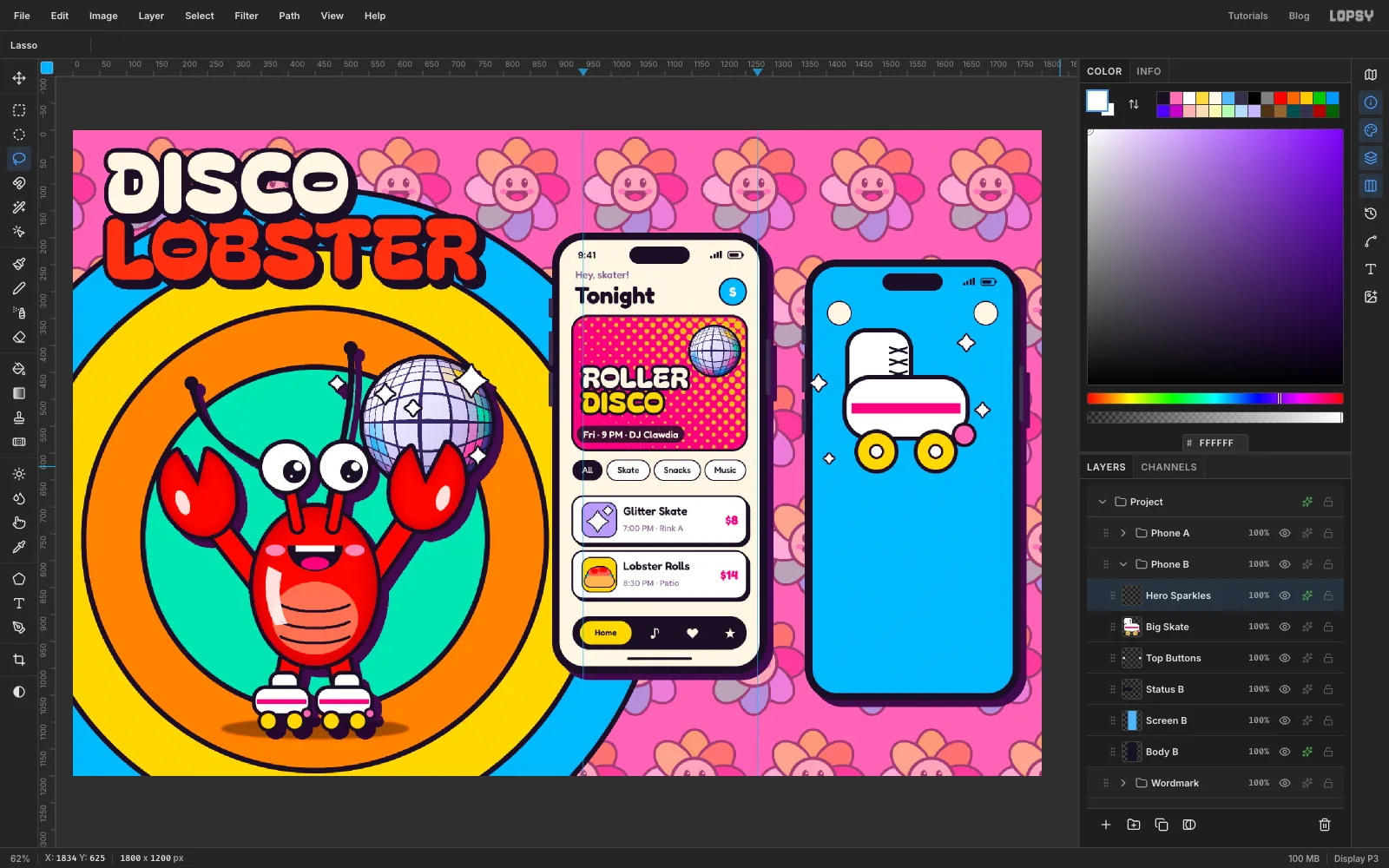Select the Pencil tool

[19, 288]
